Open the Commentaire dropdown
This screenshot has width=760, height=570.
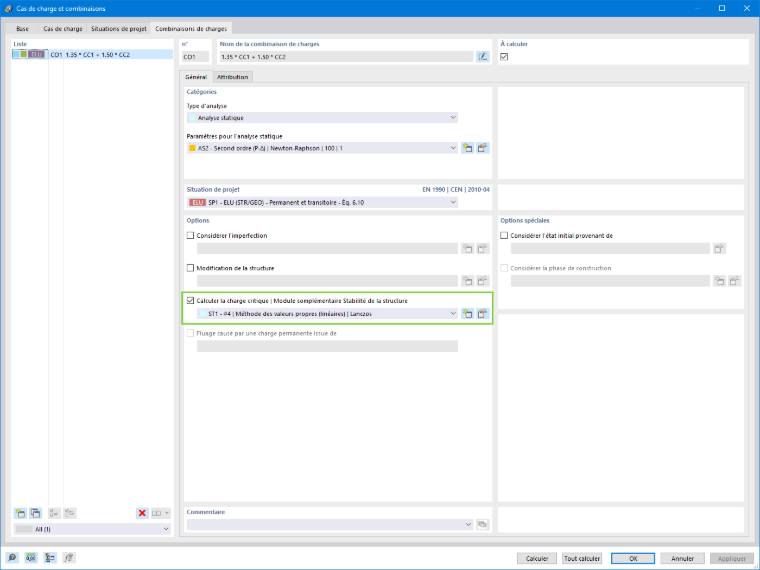330,524
